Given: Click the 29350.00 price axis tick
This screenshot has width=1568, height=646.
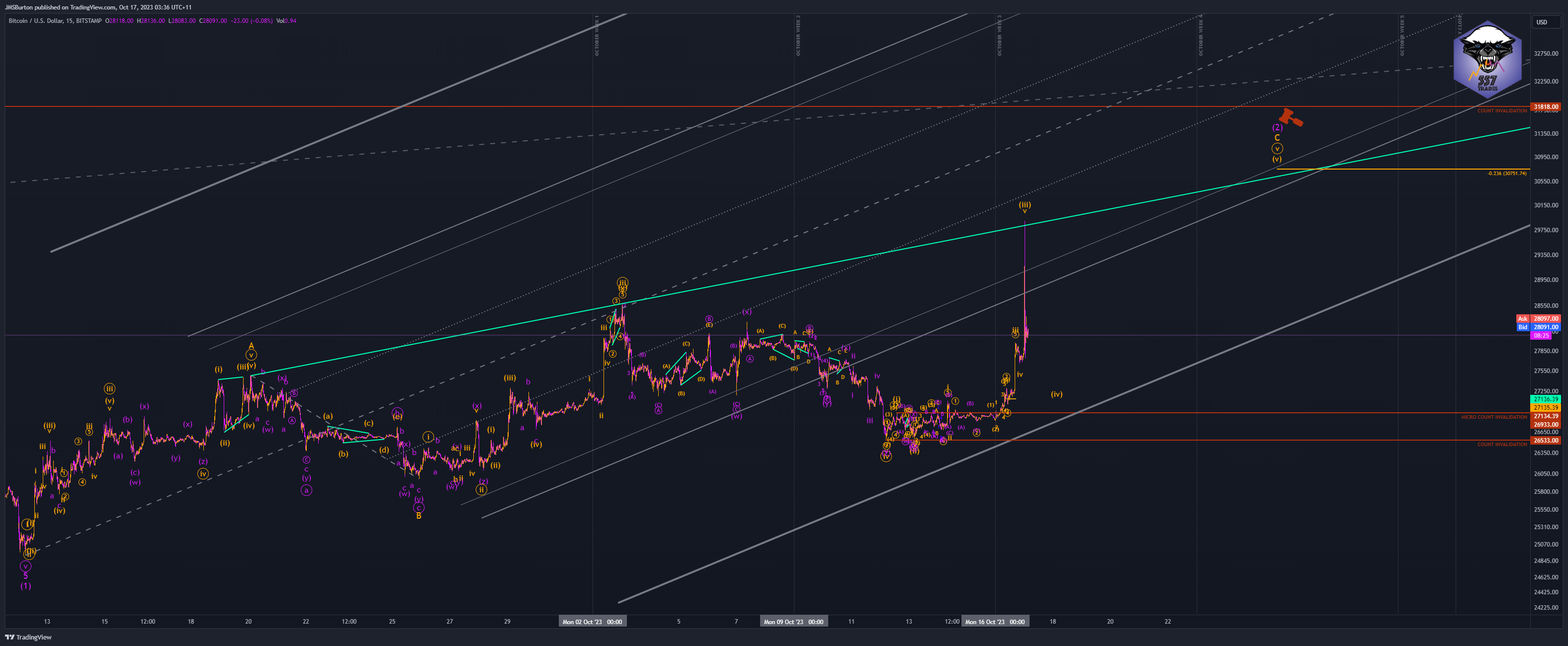Looking at the screenshot, I should pos(1546,255).
